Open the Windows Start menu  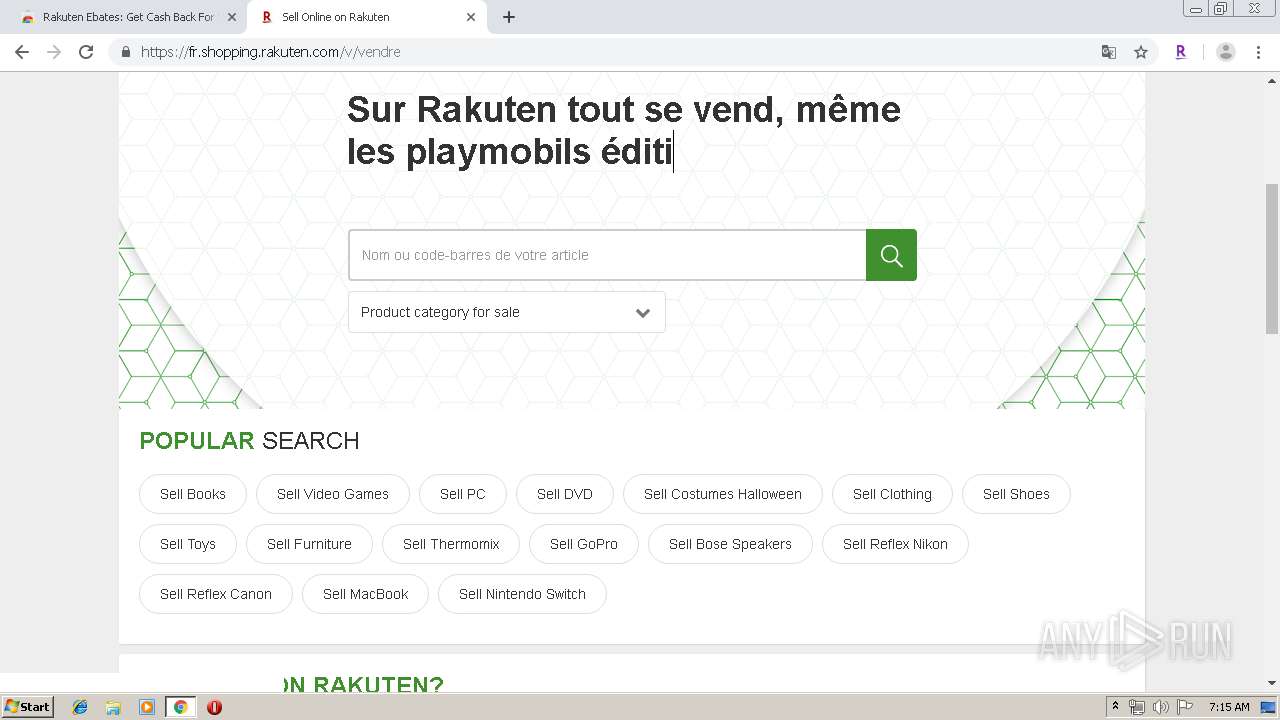pyautogui.click(x=28, y=706)
